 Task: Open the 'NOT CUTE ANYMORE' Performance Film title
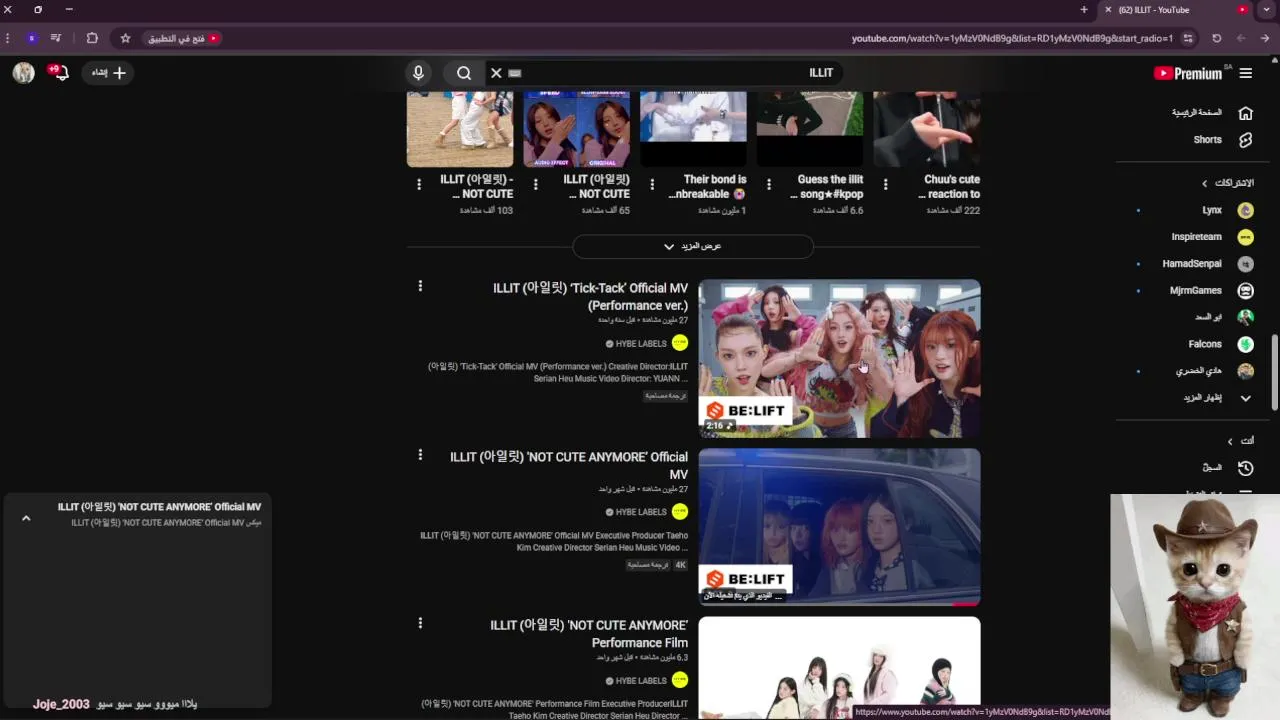[589, 634]
